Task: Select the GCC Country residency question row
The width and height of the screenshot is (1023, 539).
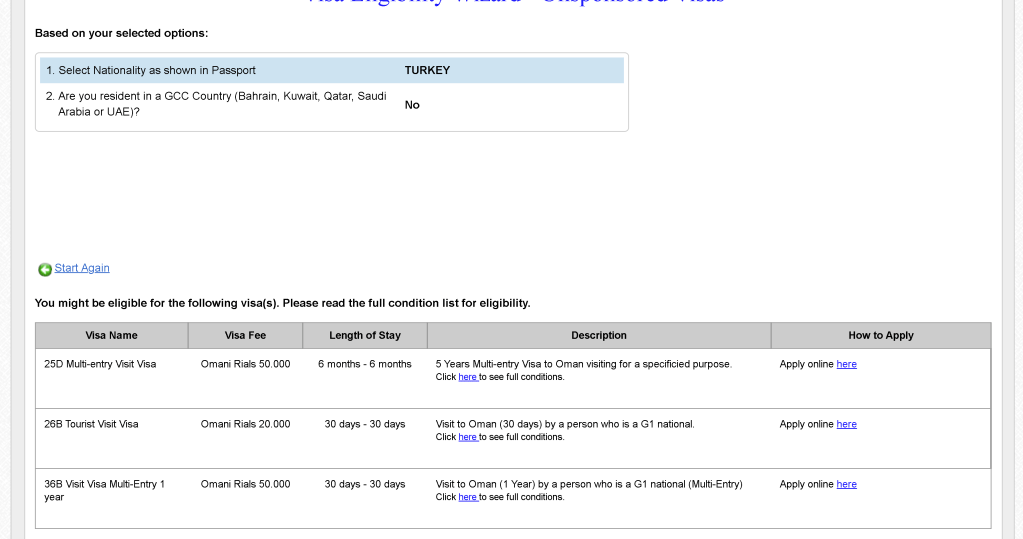Action: (x=331, y=104)
